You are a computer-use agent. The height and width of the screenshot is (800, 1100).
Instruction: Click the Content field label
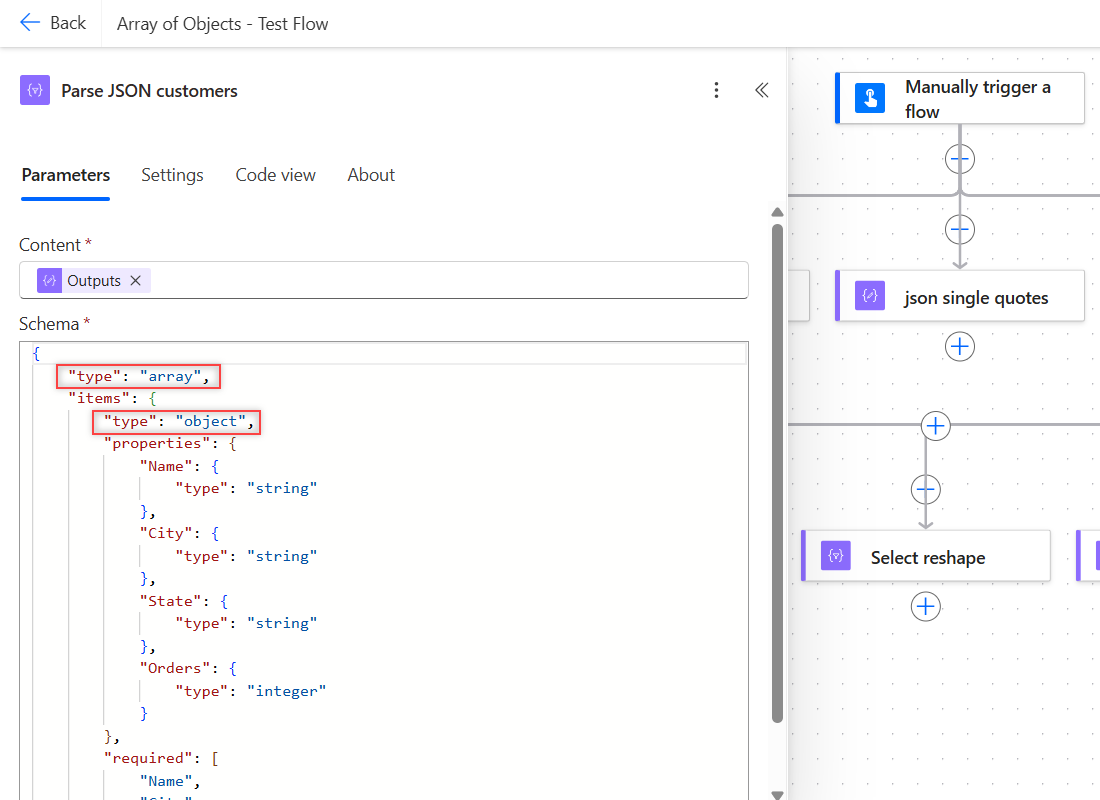50,245
